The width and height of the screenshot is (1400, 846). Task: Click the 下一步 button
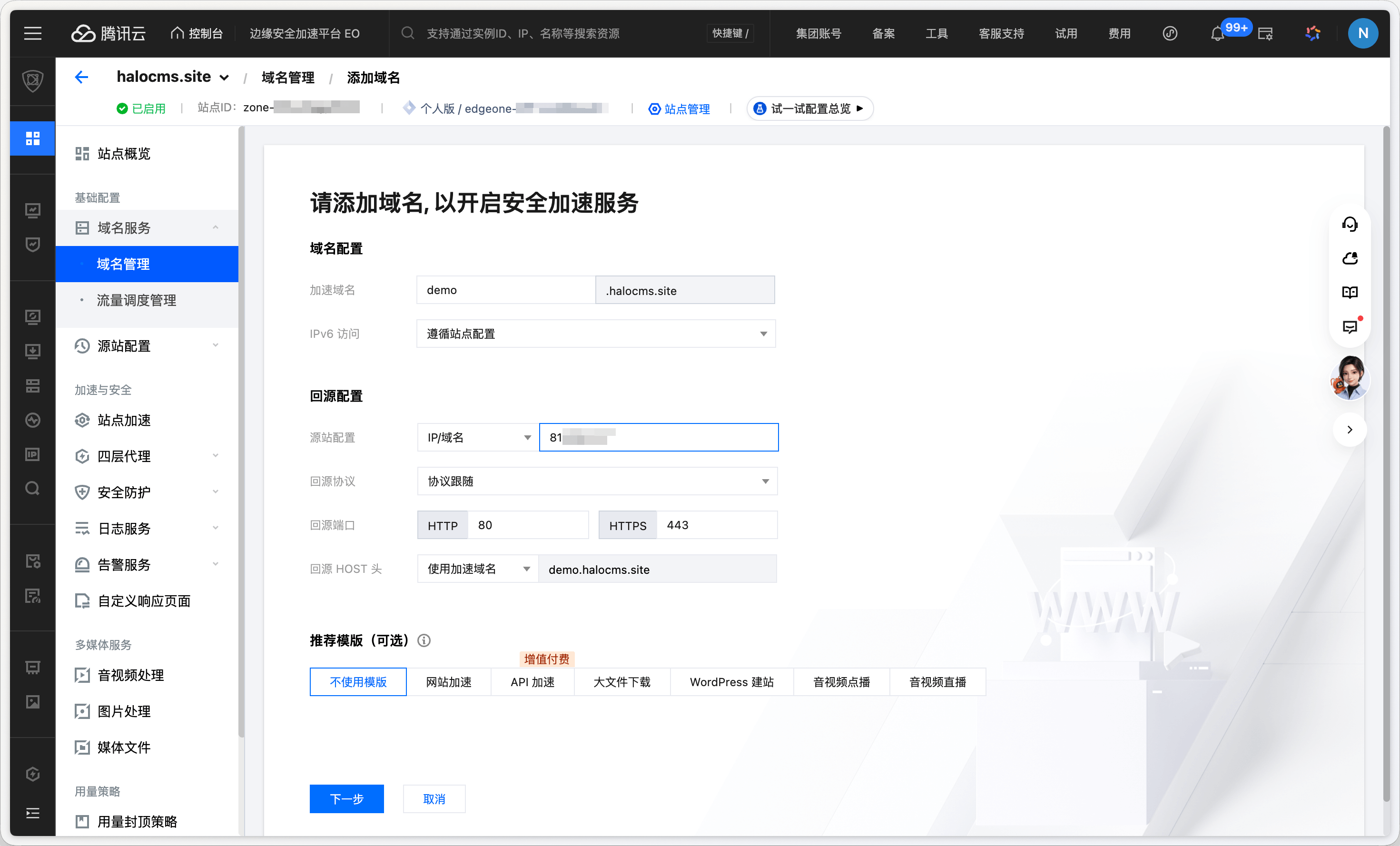point(346,799)
